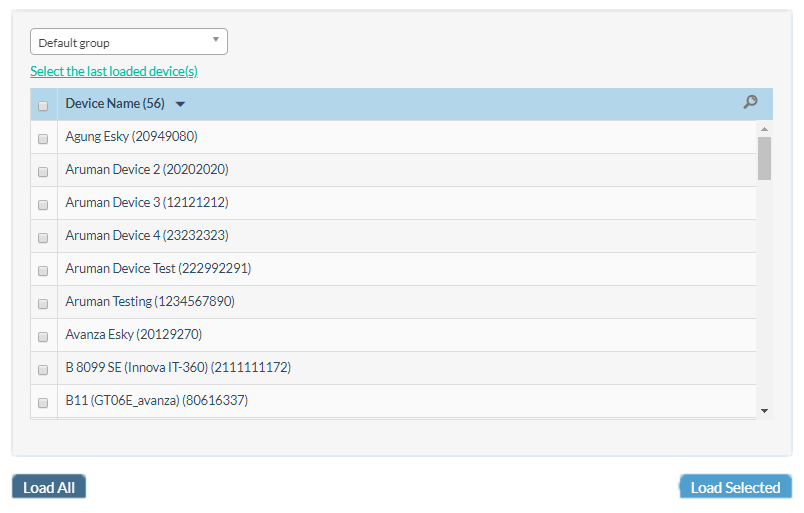Click the scroll down arrow of device list
This screenshot has height=513, width=804.
coord(764,410)
